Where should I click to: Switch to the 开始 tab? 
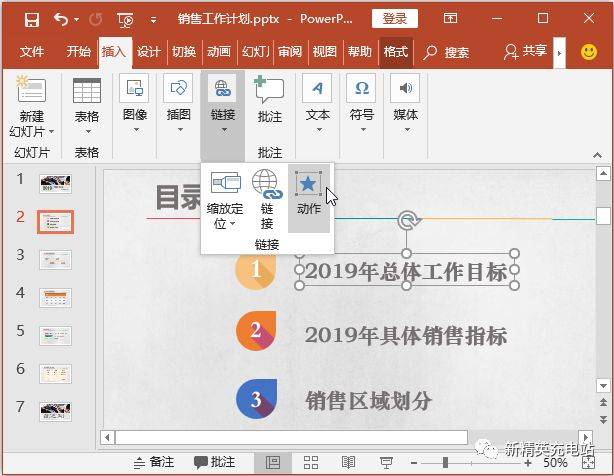pos(78,52)
